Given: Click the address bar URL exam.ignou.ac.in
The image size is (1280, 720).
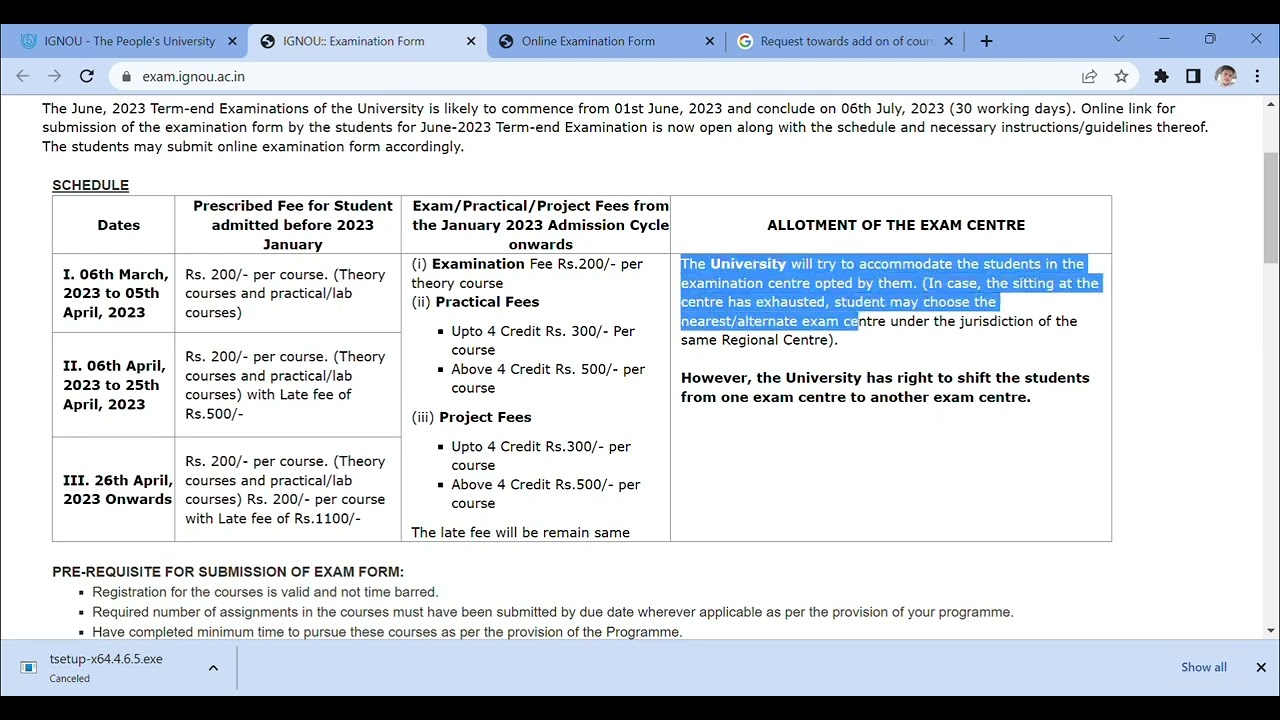Looking at the screenshot, I should [x=193, y=76].
